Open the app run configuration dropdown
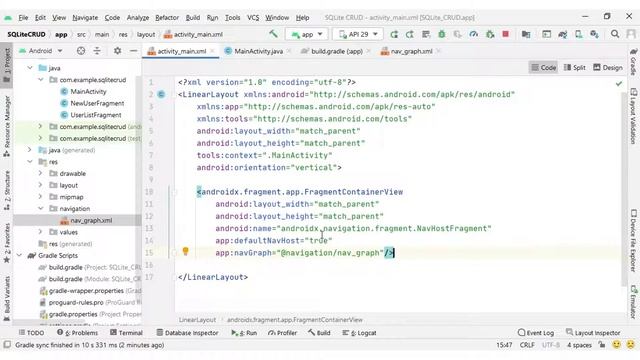The height and width of the screenshot is (360, 640). [x=306, y=34]
